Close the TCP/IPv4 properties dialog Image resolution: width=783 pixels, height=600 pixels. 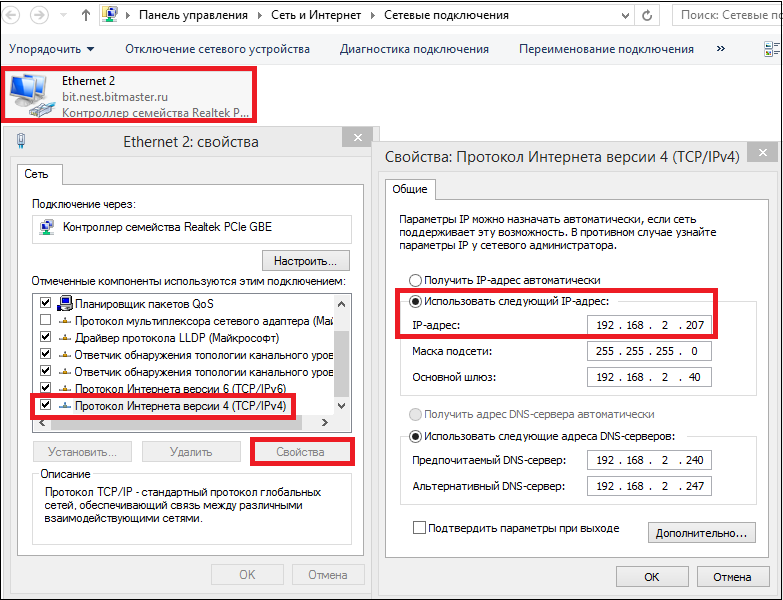coord(763,153)
